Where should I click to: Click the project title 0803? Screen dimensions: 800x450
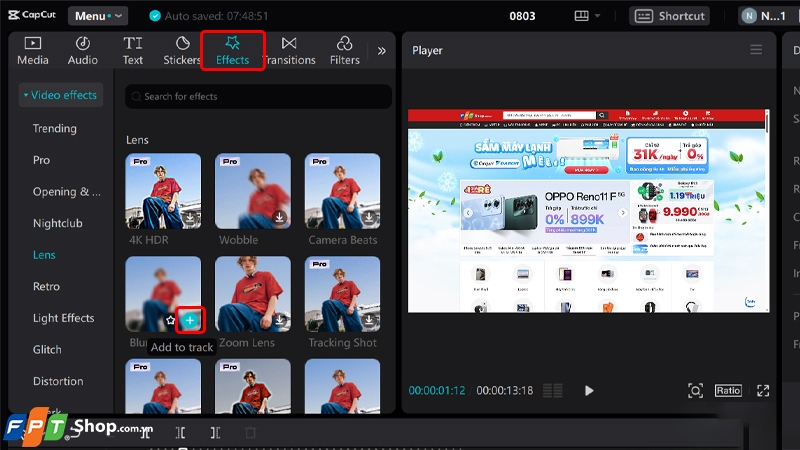coord(522,16)
